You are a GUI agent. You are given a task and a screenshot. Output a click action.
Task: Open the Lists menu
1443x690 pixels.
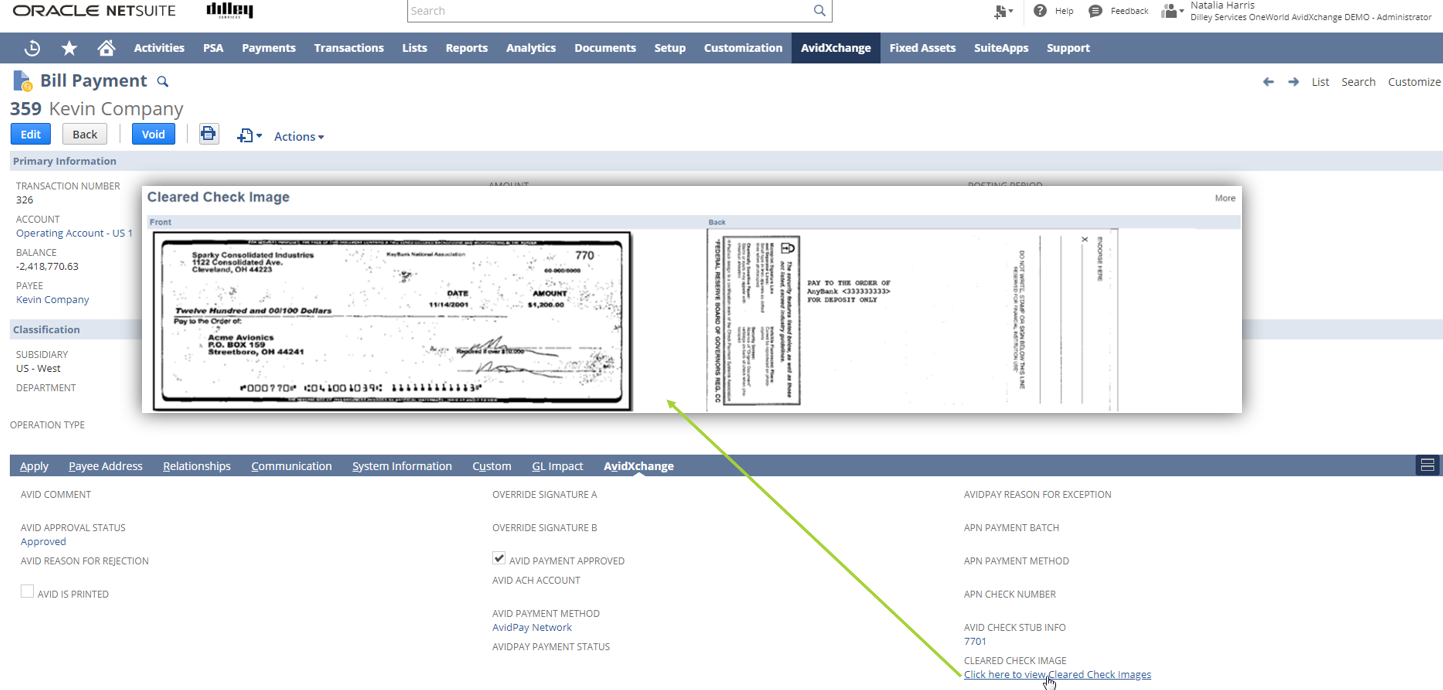tap(415, 48)
